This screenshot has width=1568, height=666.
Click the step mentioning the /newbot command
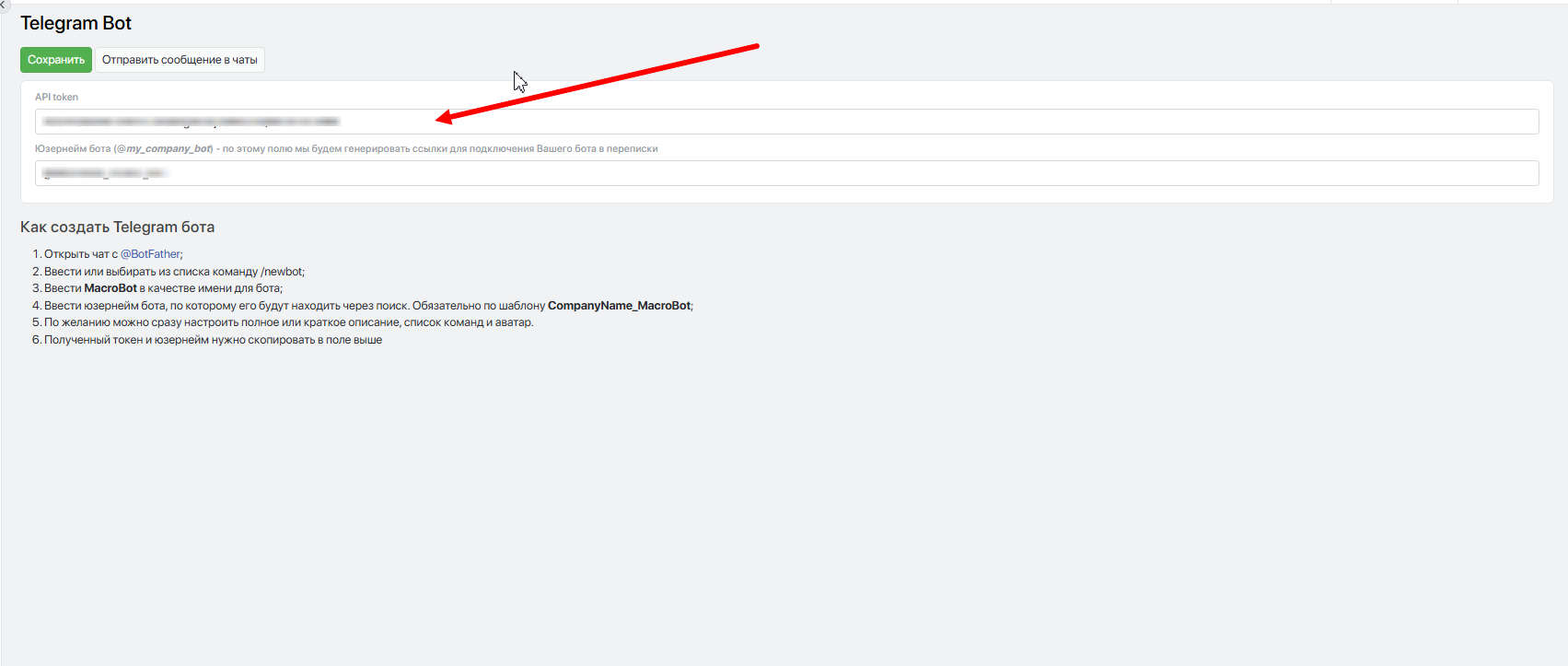(174, 272)
